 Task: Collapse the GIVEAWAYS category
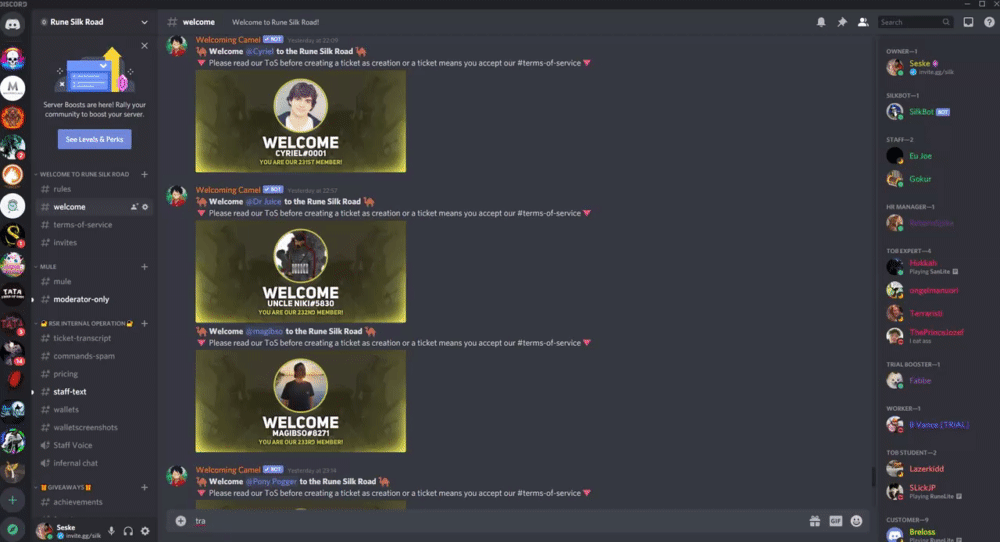[x=66, y=487]
